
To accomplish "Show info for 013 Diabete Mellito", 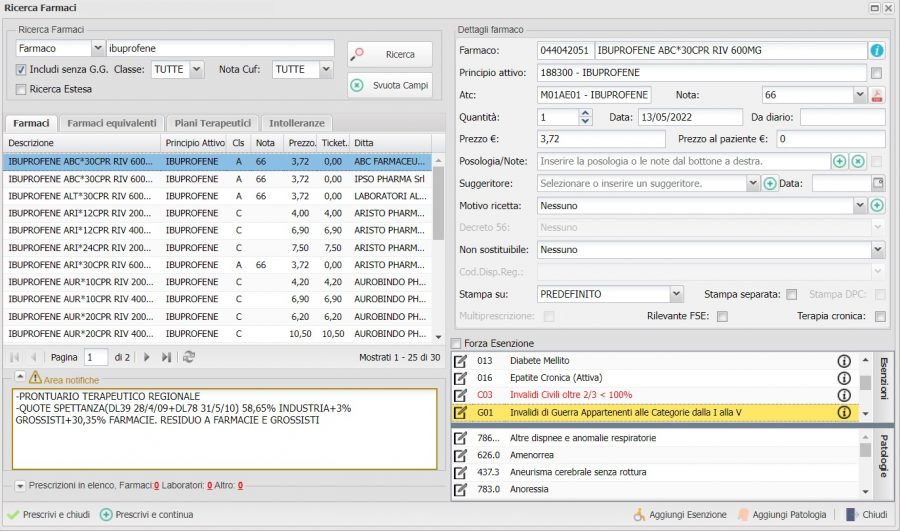I will (x=844, y=361).
